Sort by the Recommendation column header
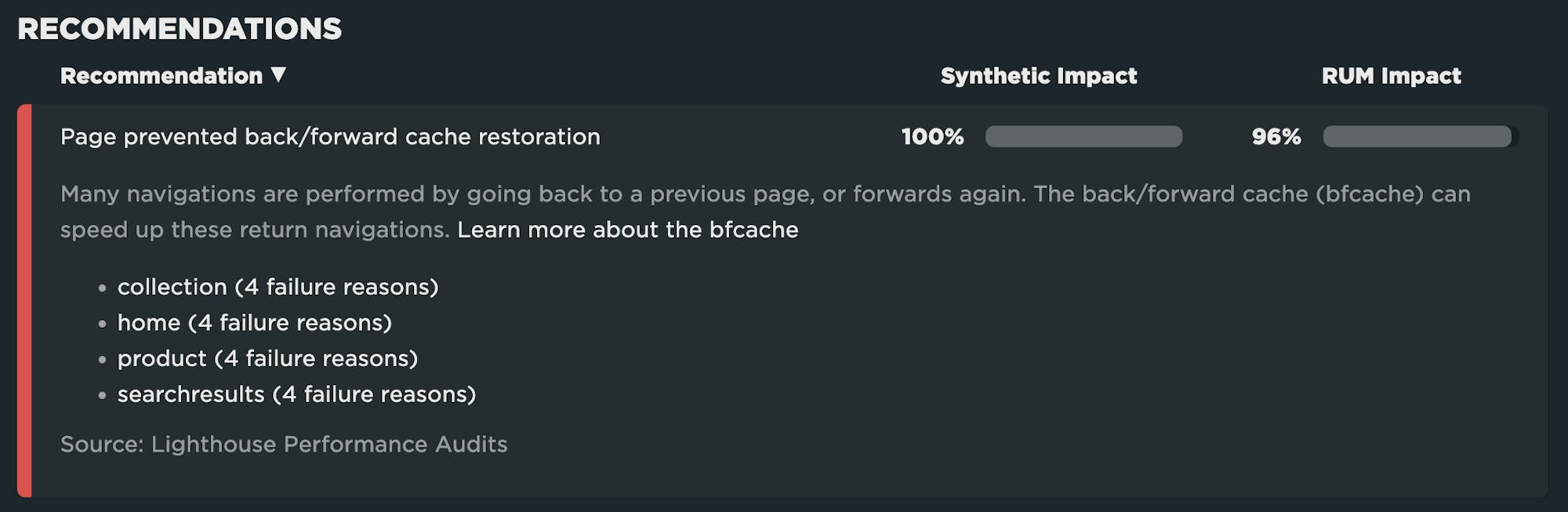Viewport: 1568px width, 512px height. 161,76
